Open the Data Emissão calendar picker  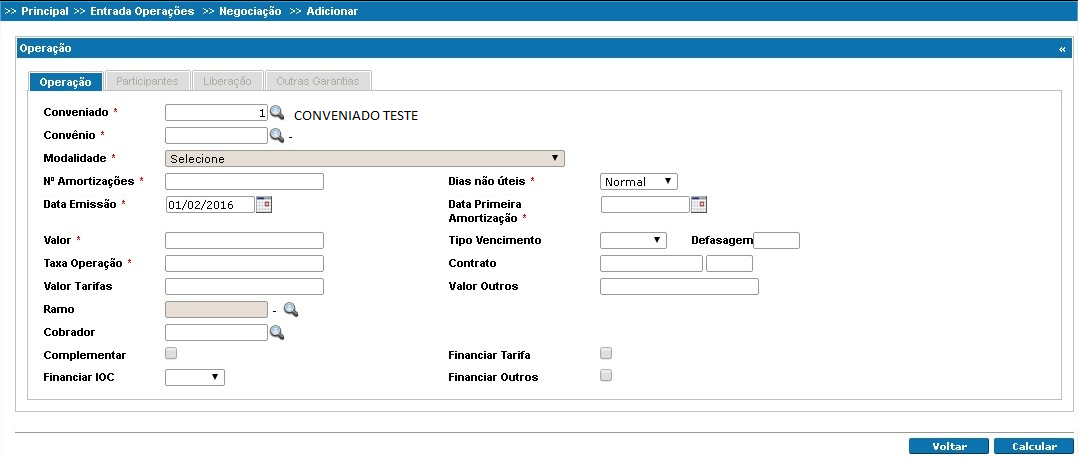coord(264,205)
